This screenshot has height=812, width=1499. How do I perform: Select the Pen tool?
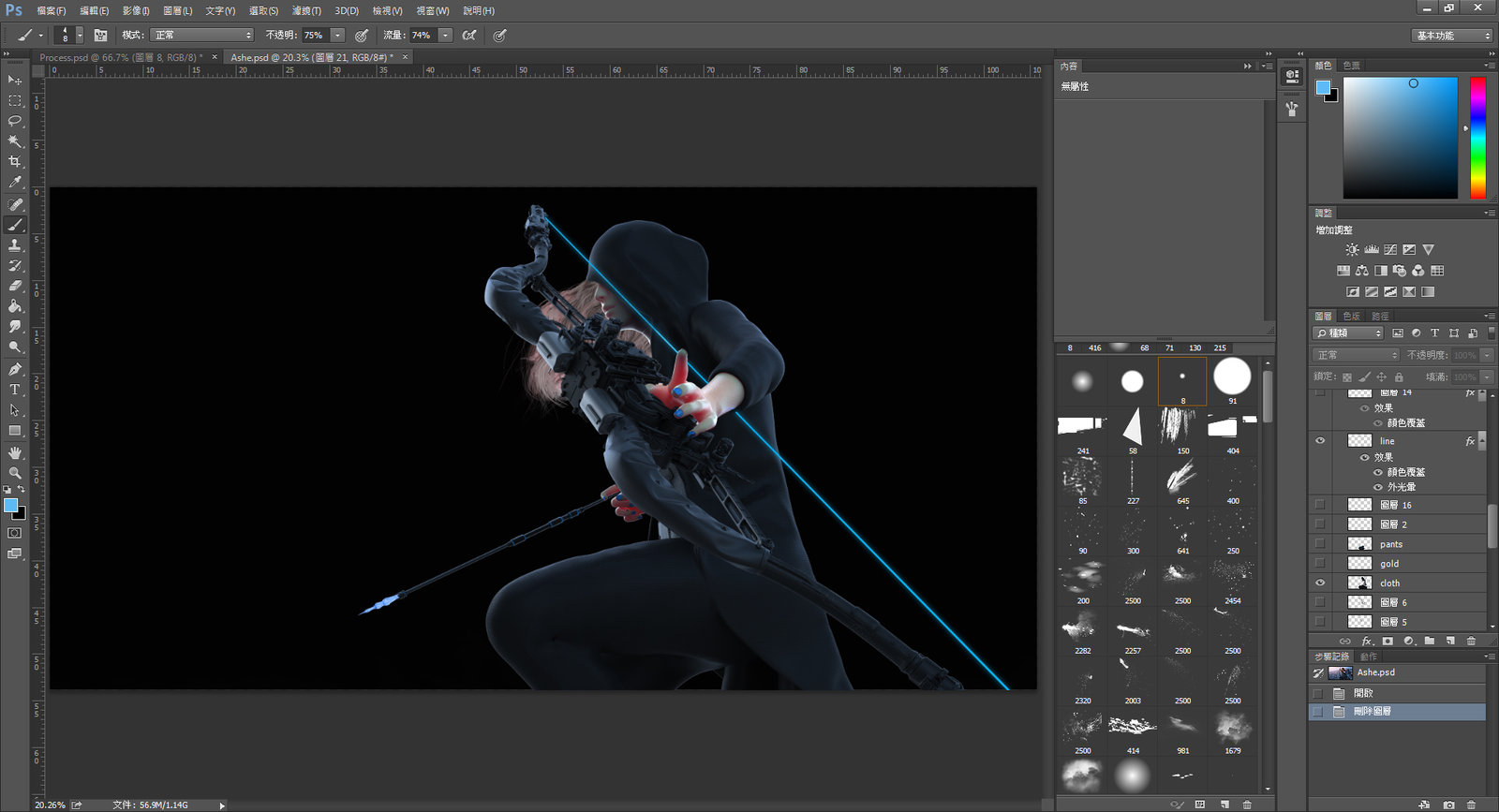[x=15, y=369]
